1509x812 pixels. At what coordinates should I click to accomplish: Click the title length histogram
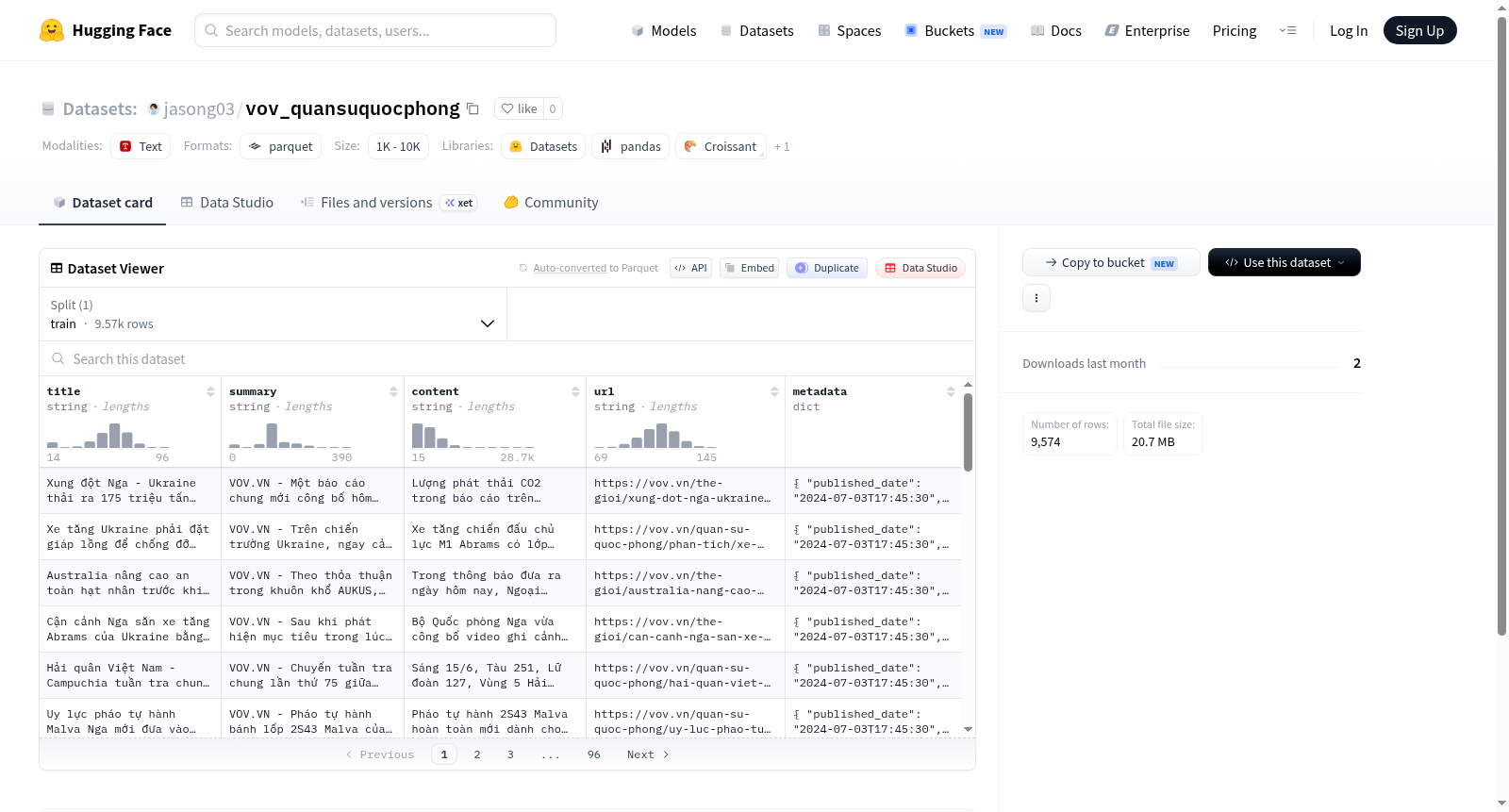108,435
